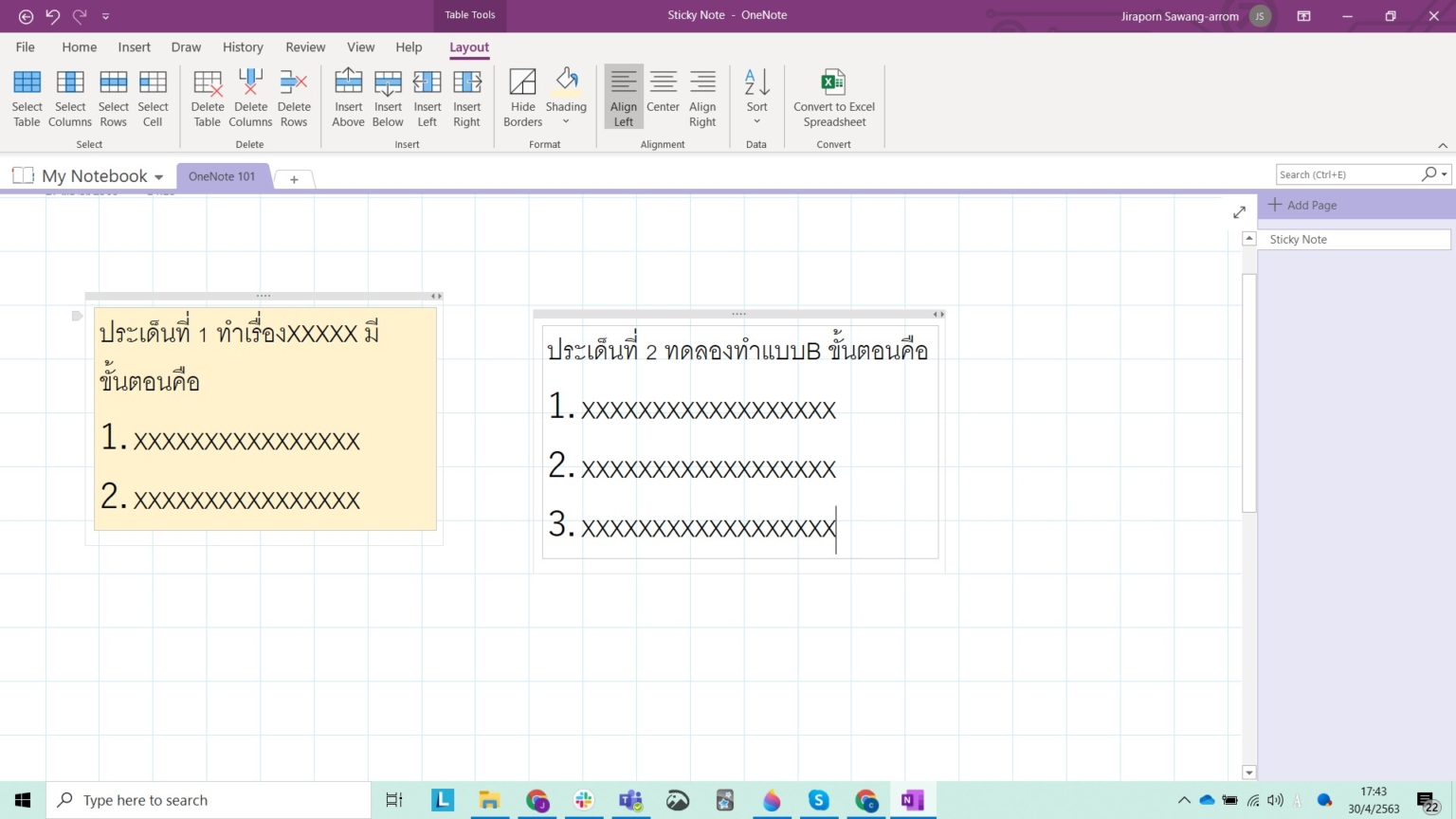
Task: Apply Hide Borders to the table
Action: click(x=522, y=97)
